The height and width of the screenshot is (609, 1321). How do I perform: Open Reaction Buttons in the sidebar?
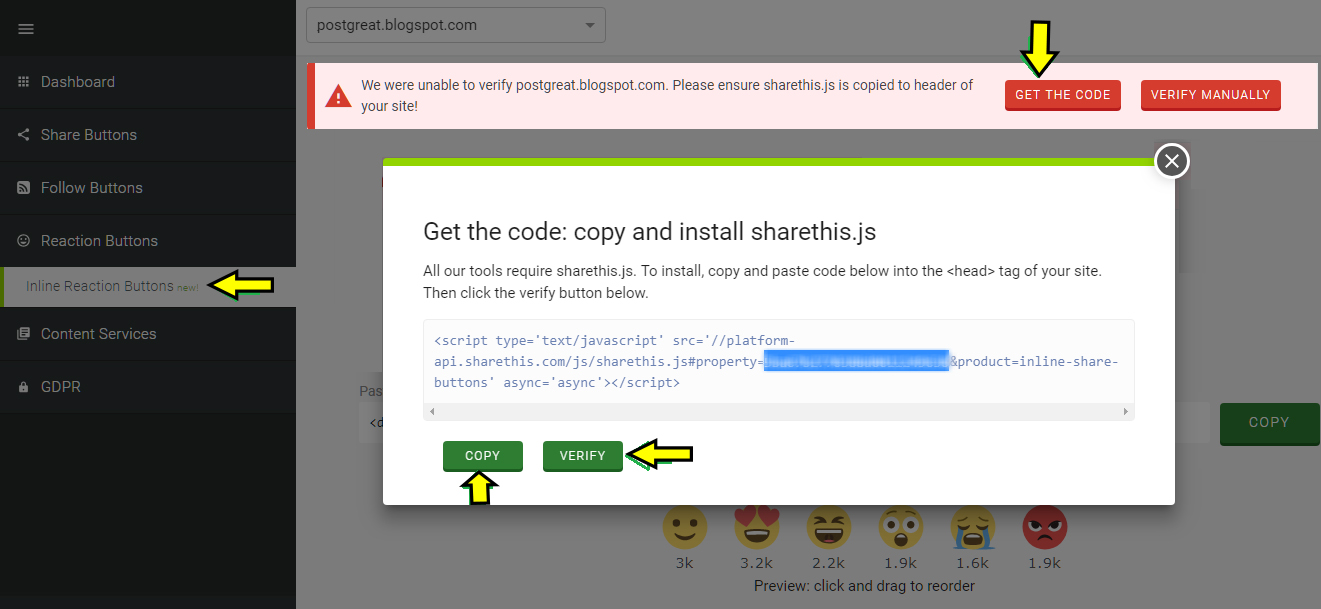point(148,241)
